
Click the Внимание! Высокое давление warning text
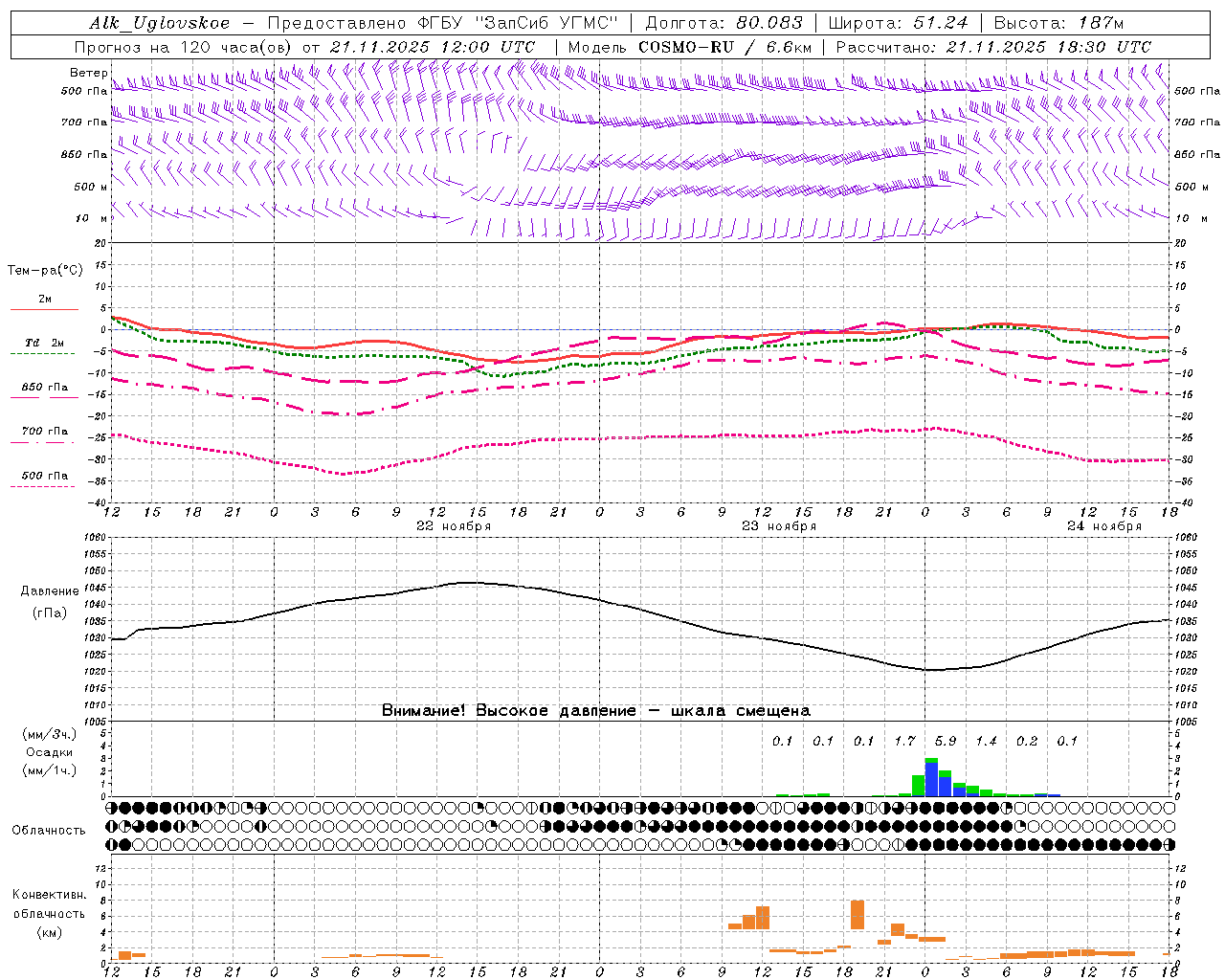[x=595, y=711]
